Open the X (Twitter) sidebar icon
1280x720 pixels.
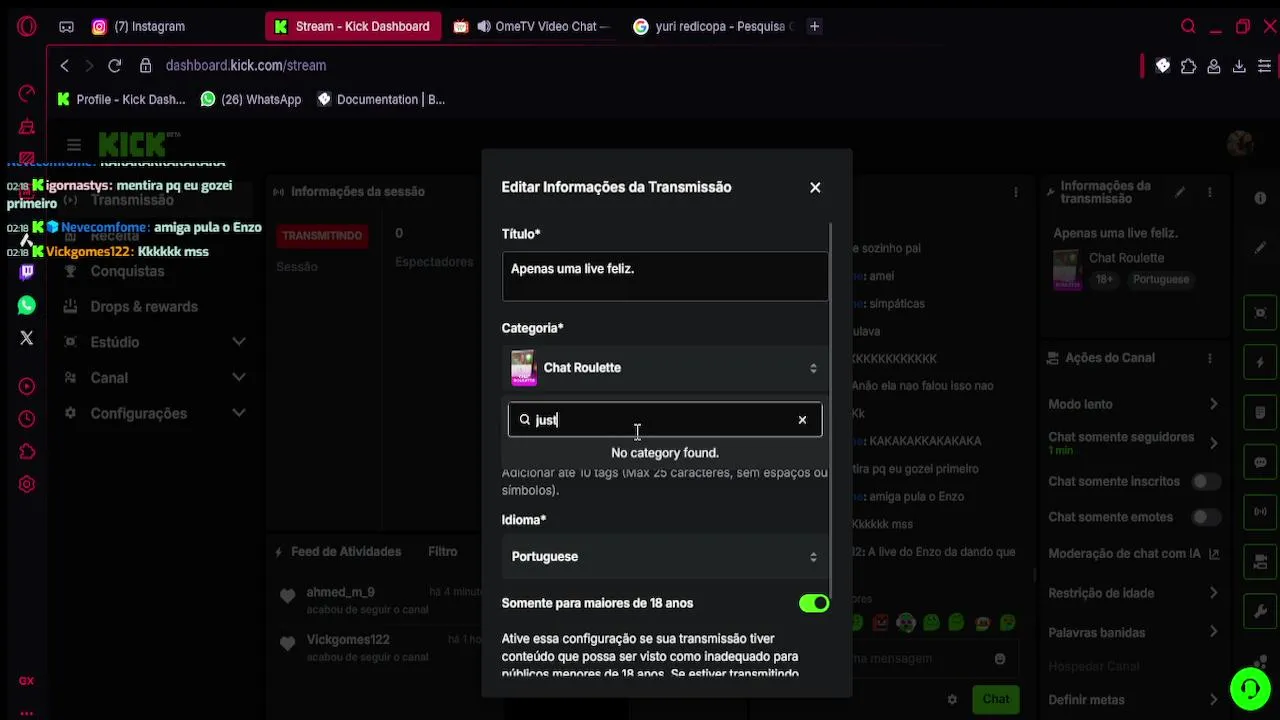[x=27, y=338]
